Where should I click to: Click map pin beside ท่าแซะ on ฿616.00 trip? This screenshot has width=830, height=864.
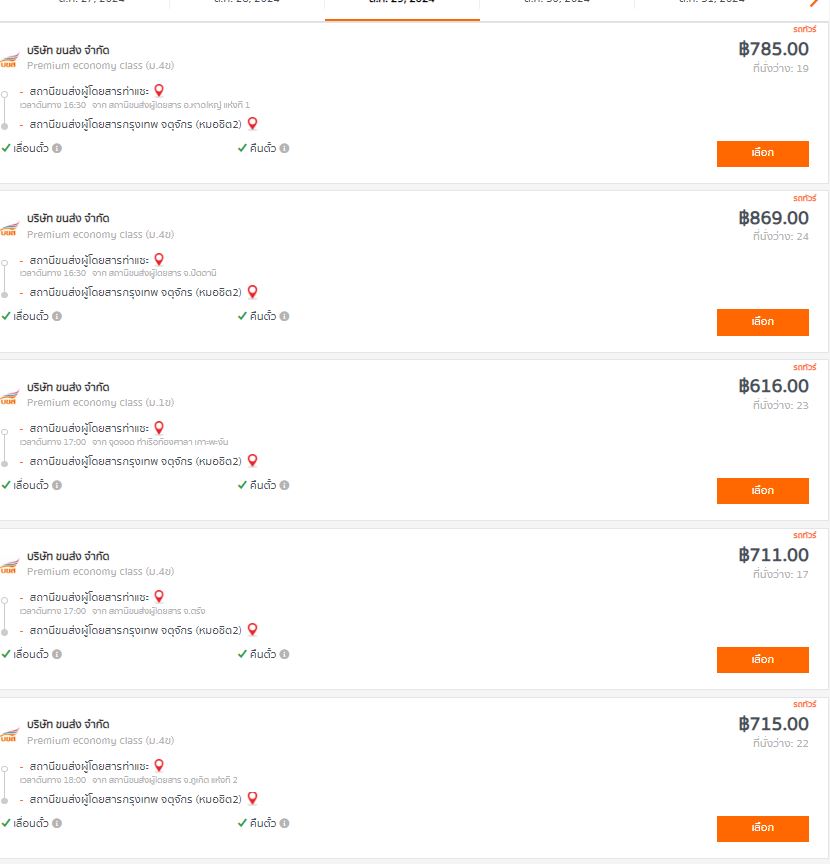159,428
